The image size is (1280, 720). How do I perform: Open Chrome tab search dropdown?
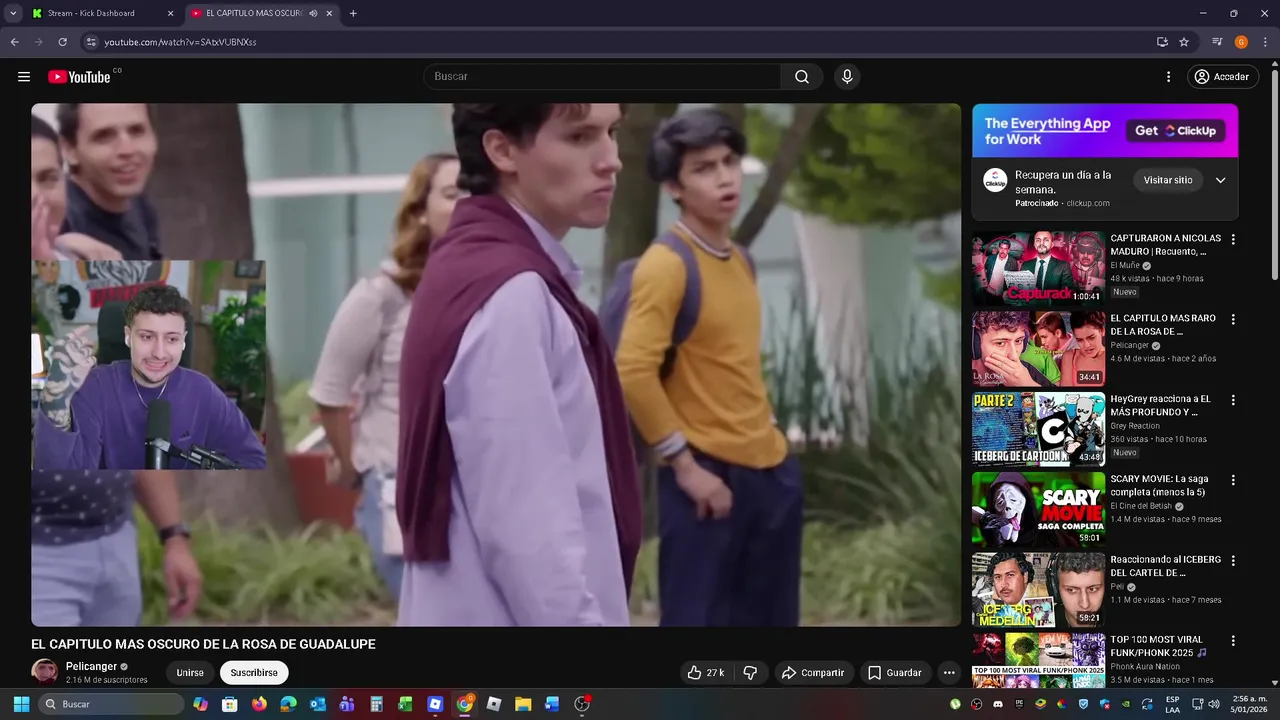[x=13, y=13]
